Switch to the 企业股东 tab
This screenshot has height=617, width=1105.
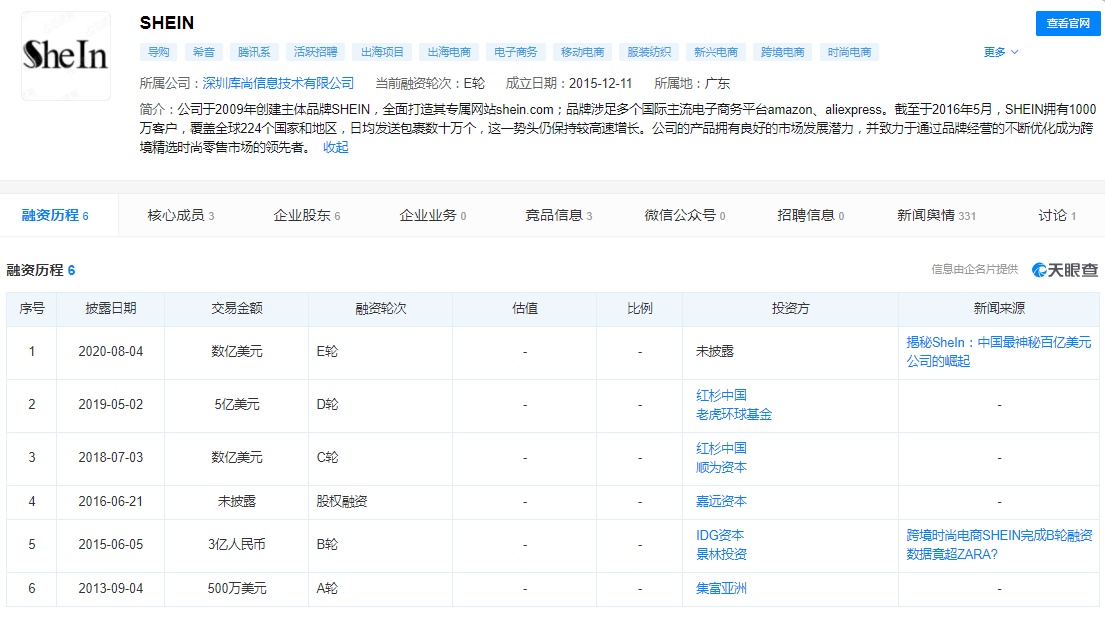307,216
